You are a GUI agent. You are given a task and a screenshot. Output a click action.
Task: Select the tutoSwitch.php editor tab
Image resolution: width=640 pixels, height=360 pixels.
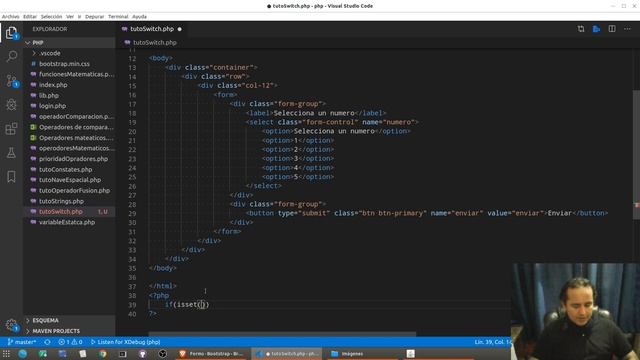(x=152, y=29)
